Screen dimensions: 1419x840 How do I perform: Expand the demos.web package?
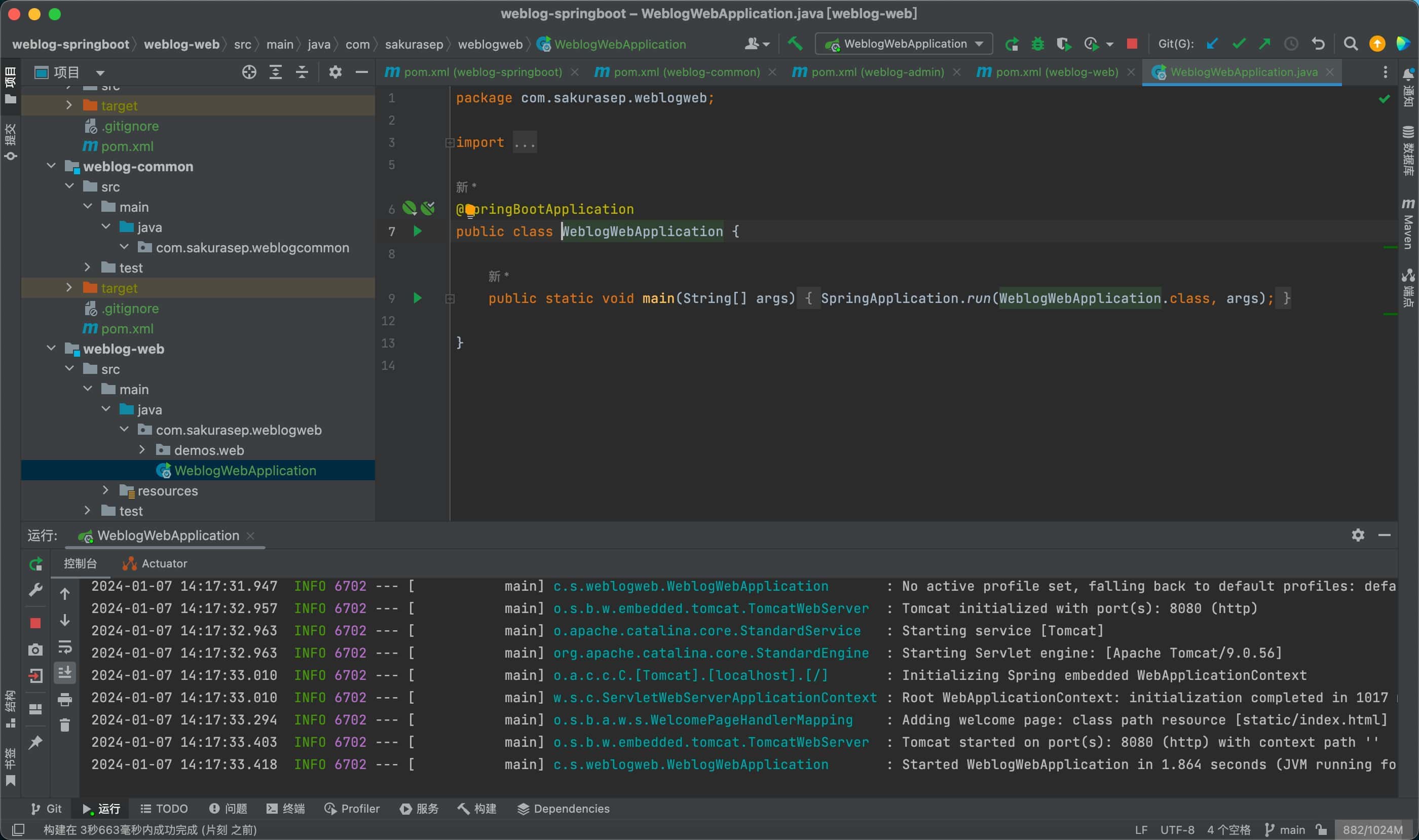(142, 449)
